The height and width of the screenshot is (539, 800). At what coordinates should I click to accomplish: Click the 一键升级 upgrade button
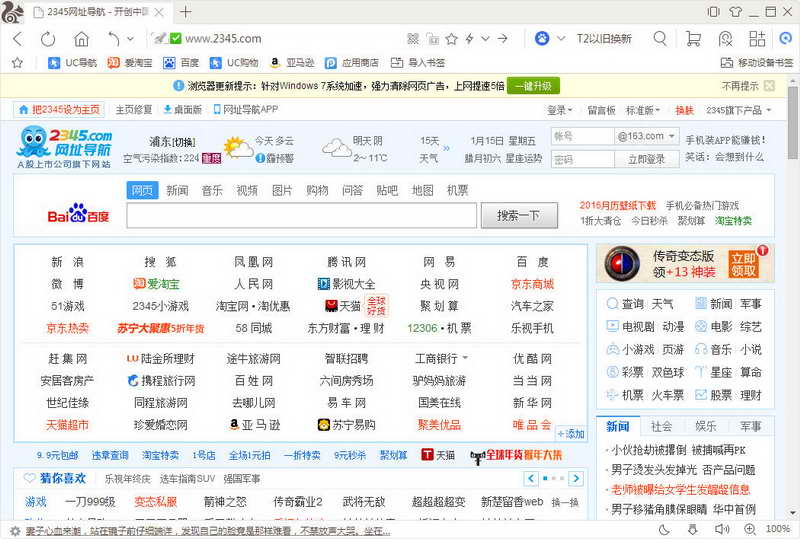point(533,86)
